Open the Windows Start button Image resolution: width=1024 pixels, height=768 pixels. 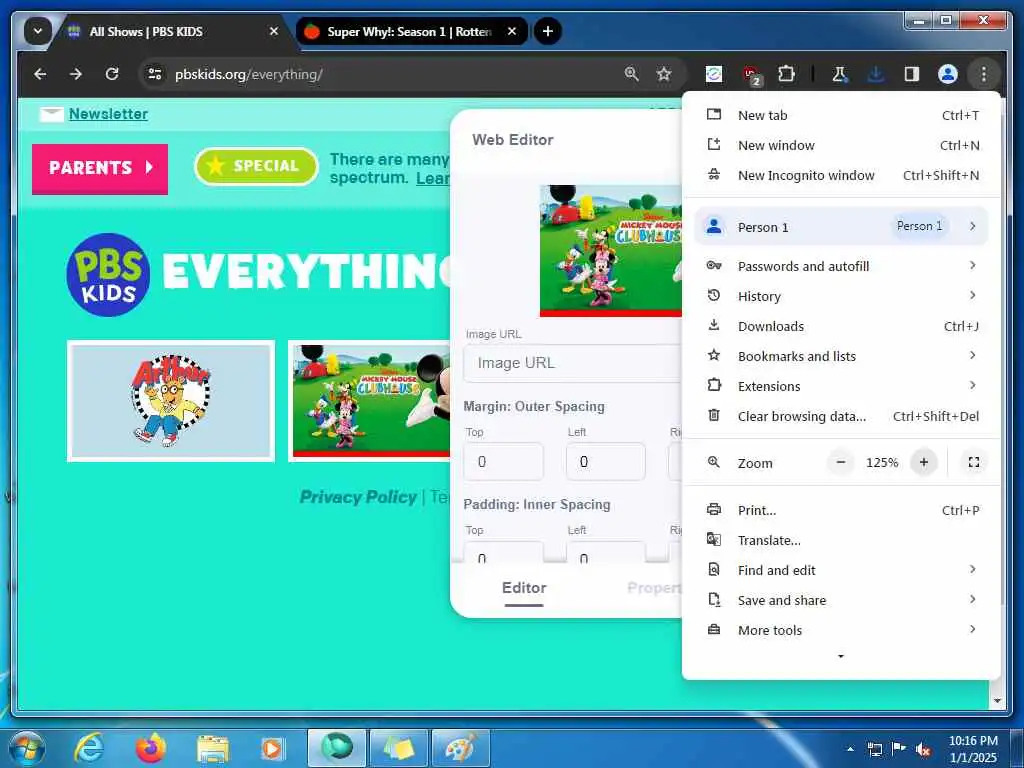pyautogui.click(x=26, y=748)
